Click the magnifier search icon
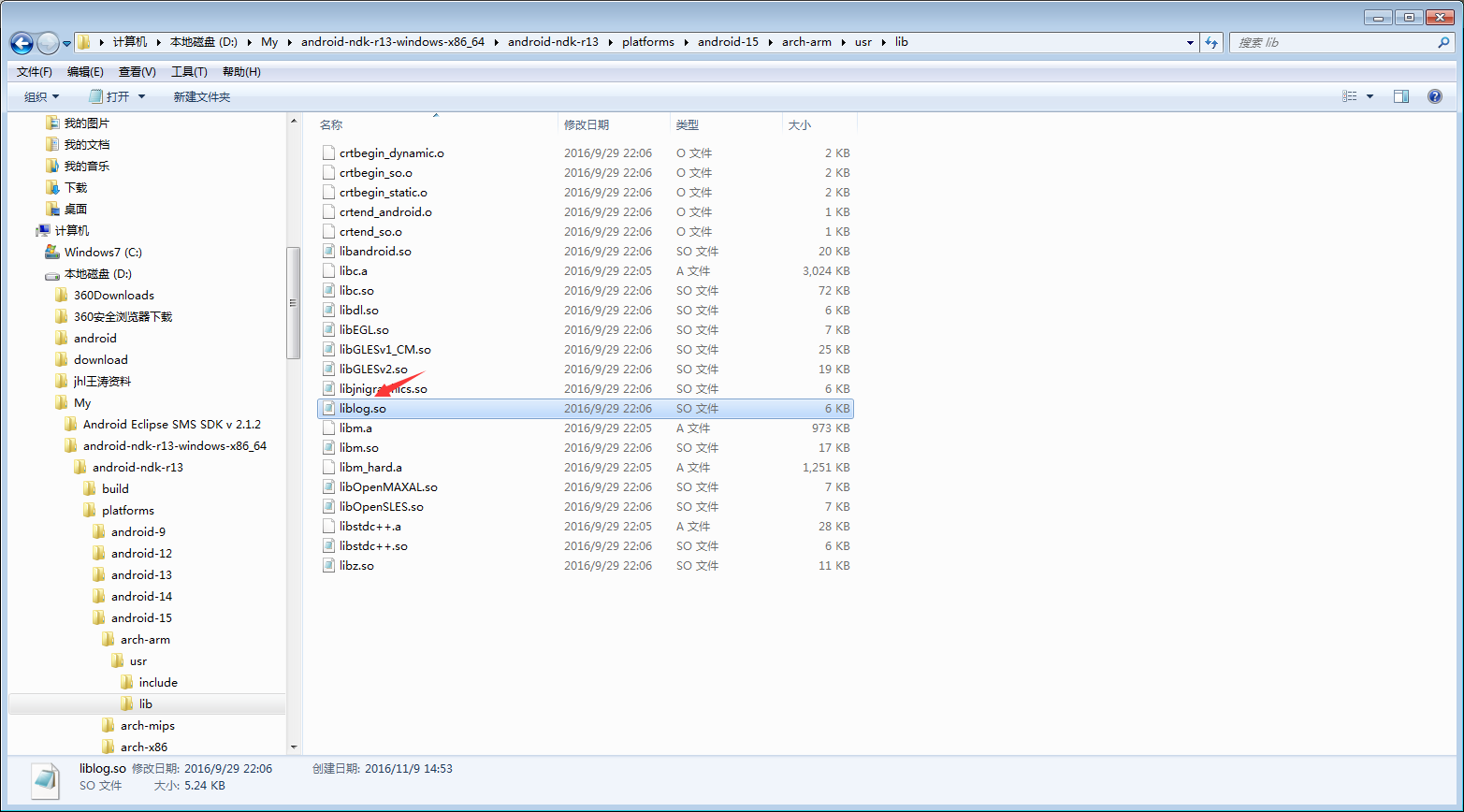 tap(1443, 42)
